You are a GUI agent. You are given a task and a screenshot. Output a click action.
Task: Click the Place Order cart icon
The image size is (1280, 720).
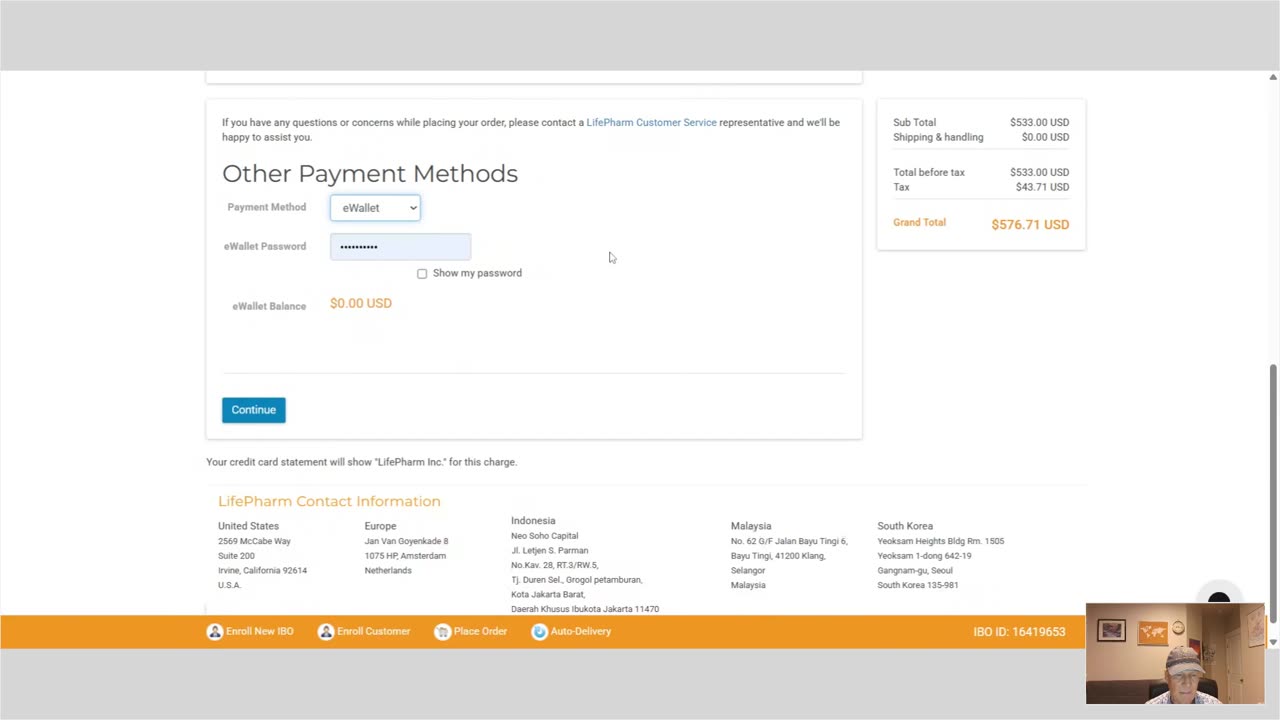pos(442,632)
